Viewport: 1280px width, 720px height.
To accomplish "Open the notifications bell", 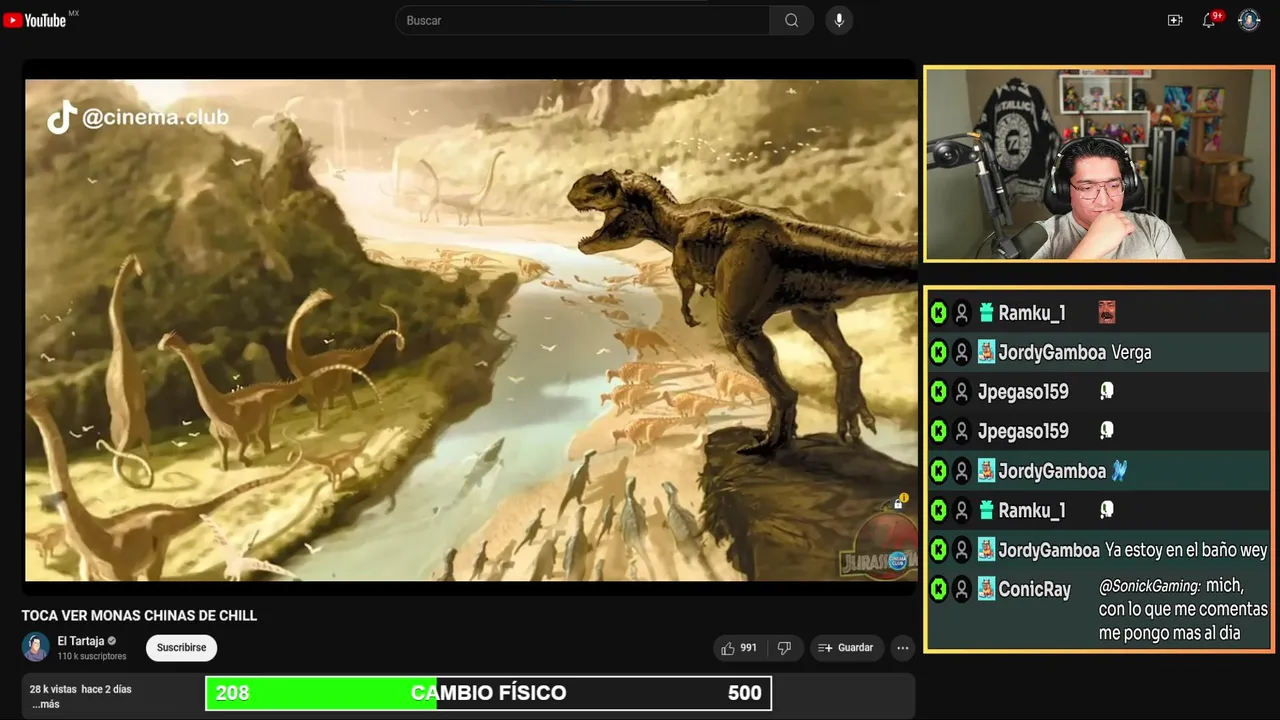I will click(x=1209, y=20).
